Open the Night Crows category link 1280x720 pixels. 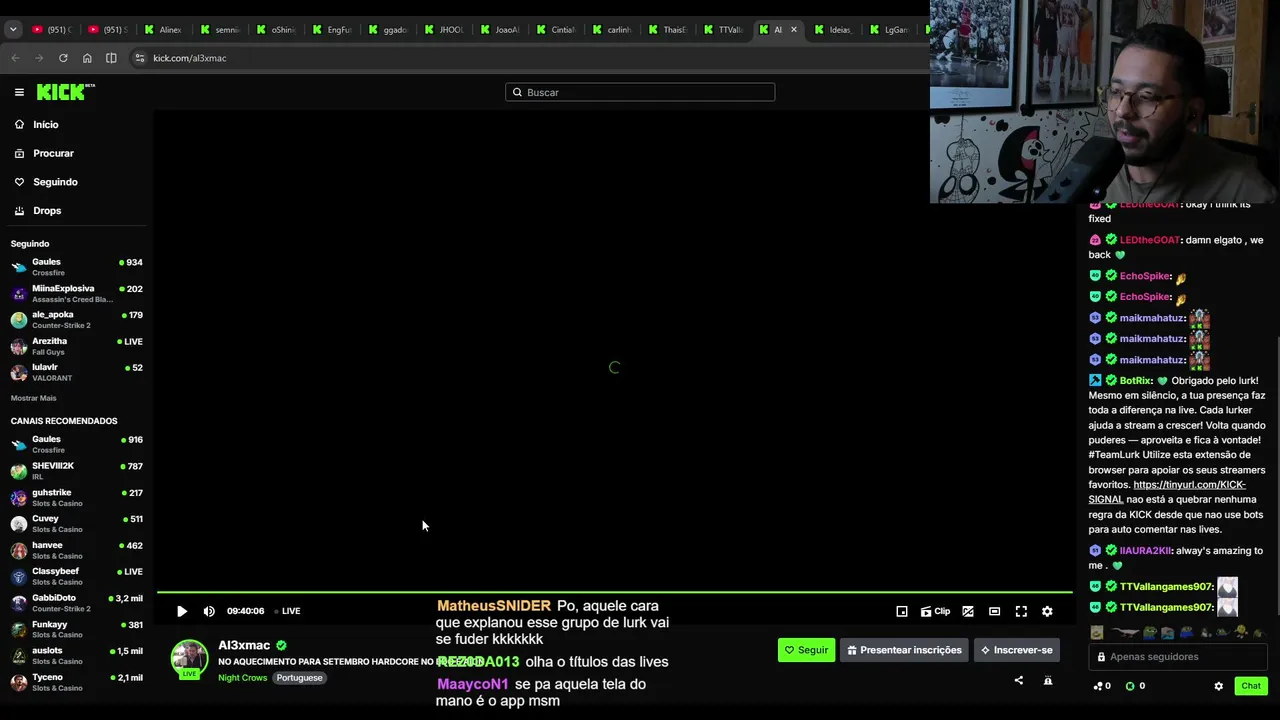click(243, 678)
